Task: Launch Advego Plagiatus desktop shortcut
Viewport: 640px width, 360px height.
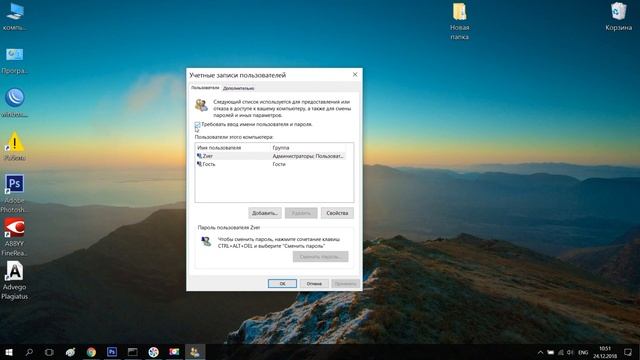Action: coord(15,281)
